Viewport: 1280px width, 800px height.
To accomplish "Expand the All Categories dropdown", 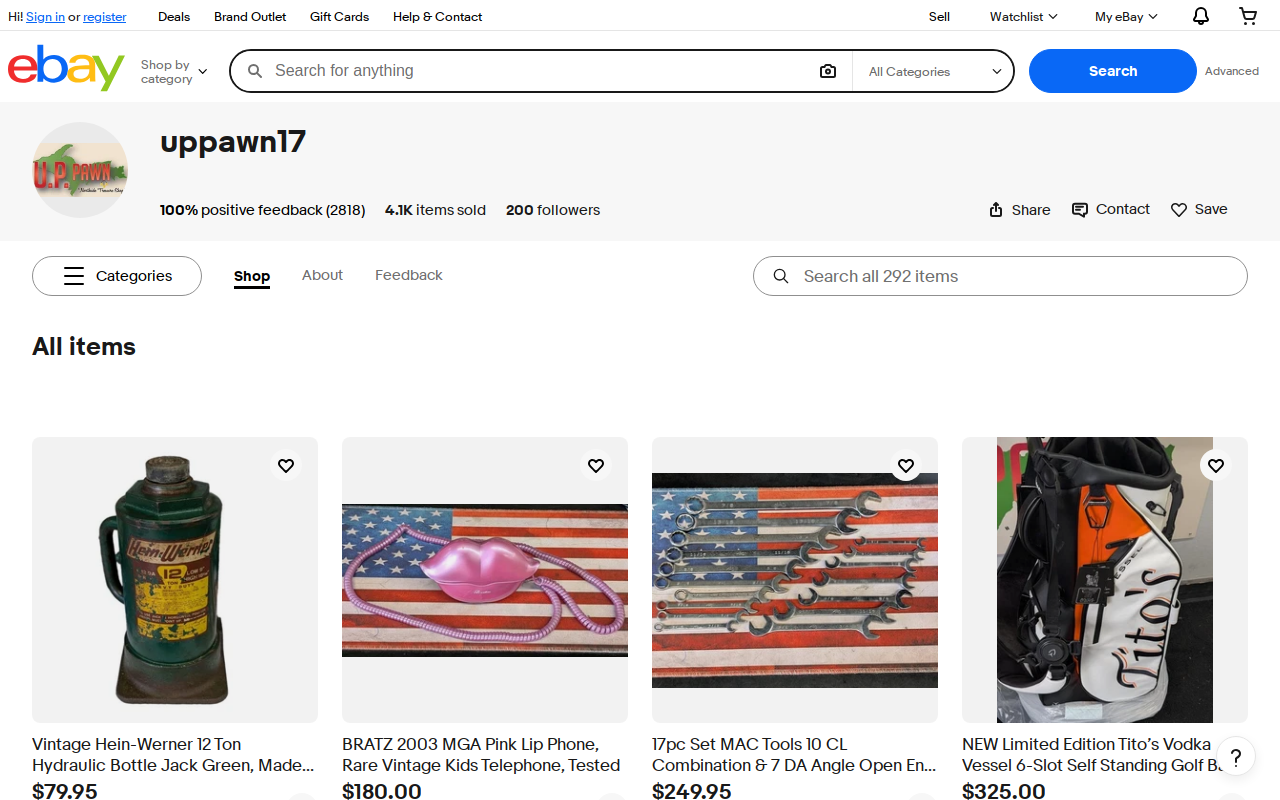I will pyautogui.click(x=934, y=71).
